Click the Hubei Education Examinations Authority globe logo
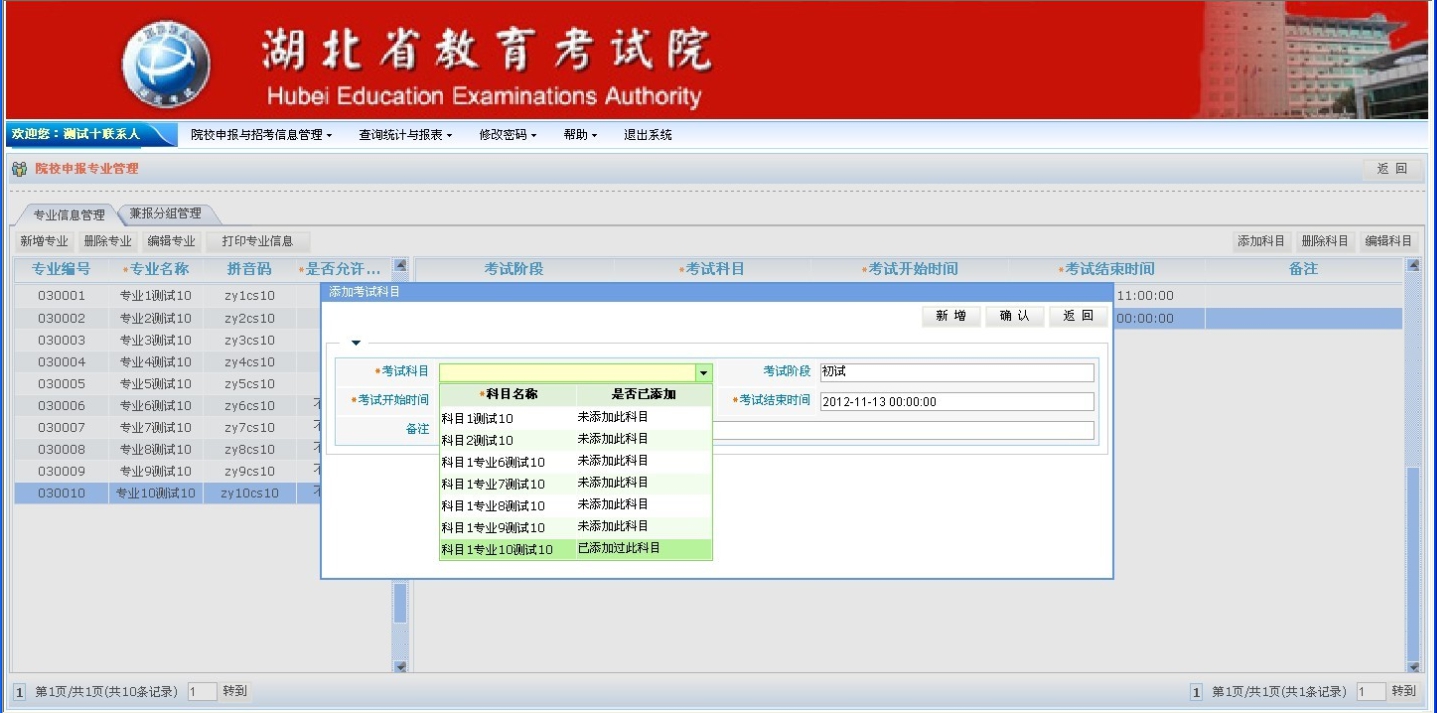Image resolution: width=1437 pixels, height=713 pixels. click(x=166, y=65)
